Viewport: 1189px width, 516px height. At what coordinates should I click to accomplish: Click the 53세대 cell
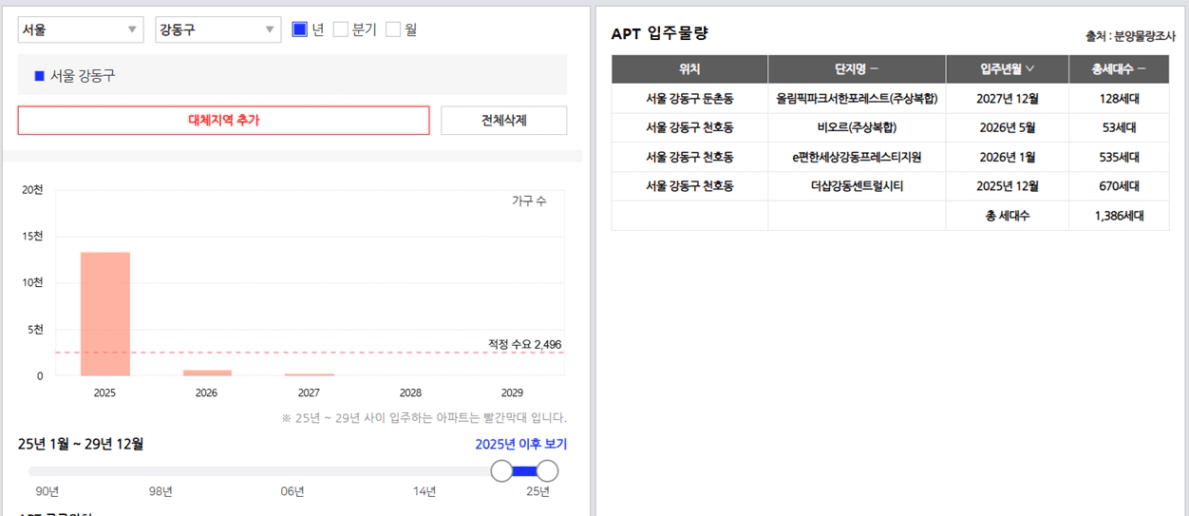[1119, 127]
